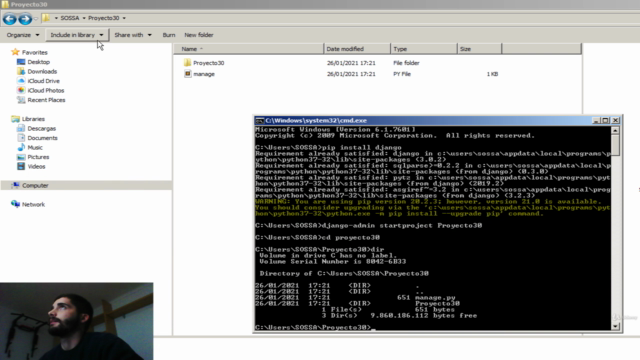
Task: Open recent pages dropdown beside forward arrow
Action: pyautogui.click(x=36, y=19)
